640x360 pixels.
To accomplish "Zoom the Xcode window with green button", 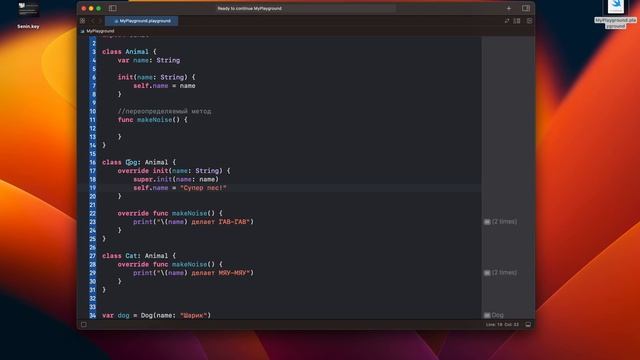I will 98,8.
